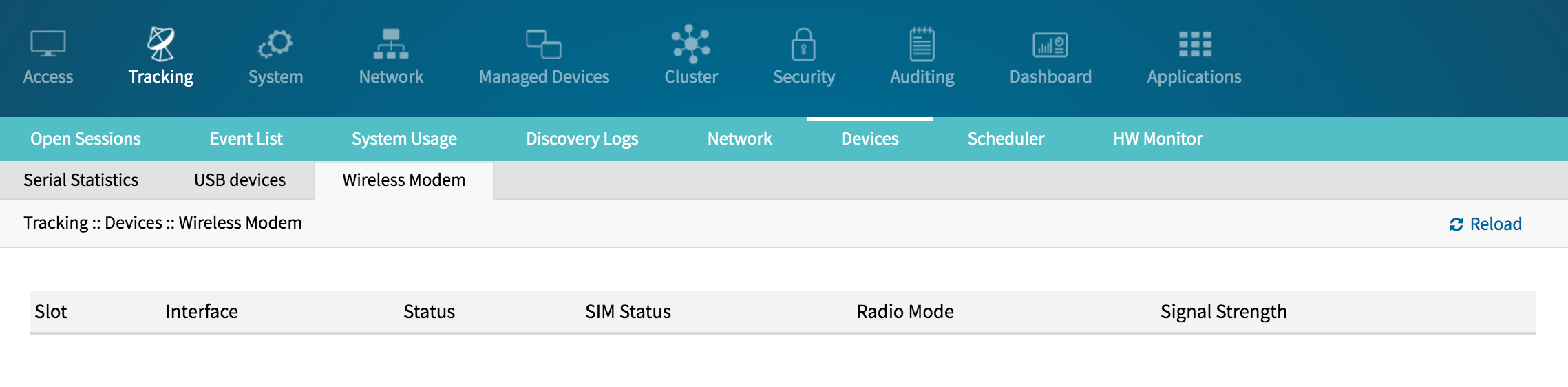Select the Tracking satellite dish icon
1568x387 pixels.
coord(161,44)
